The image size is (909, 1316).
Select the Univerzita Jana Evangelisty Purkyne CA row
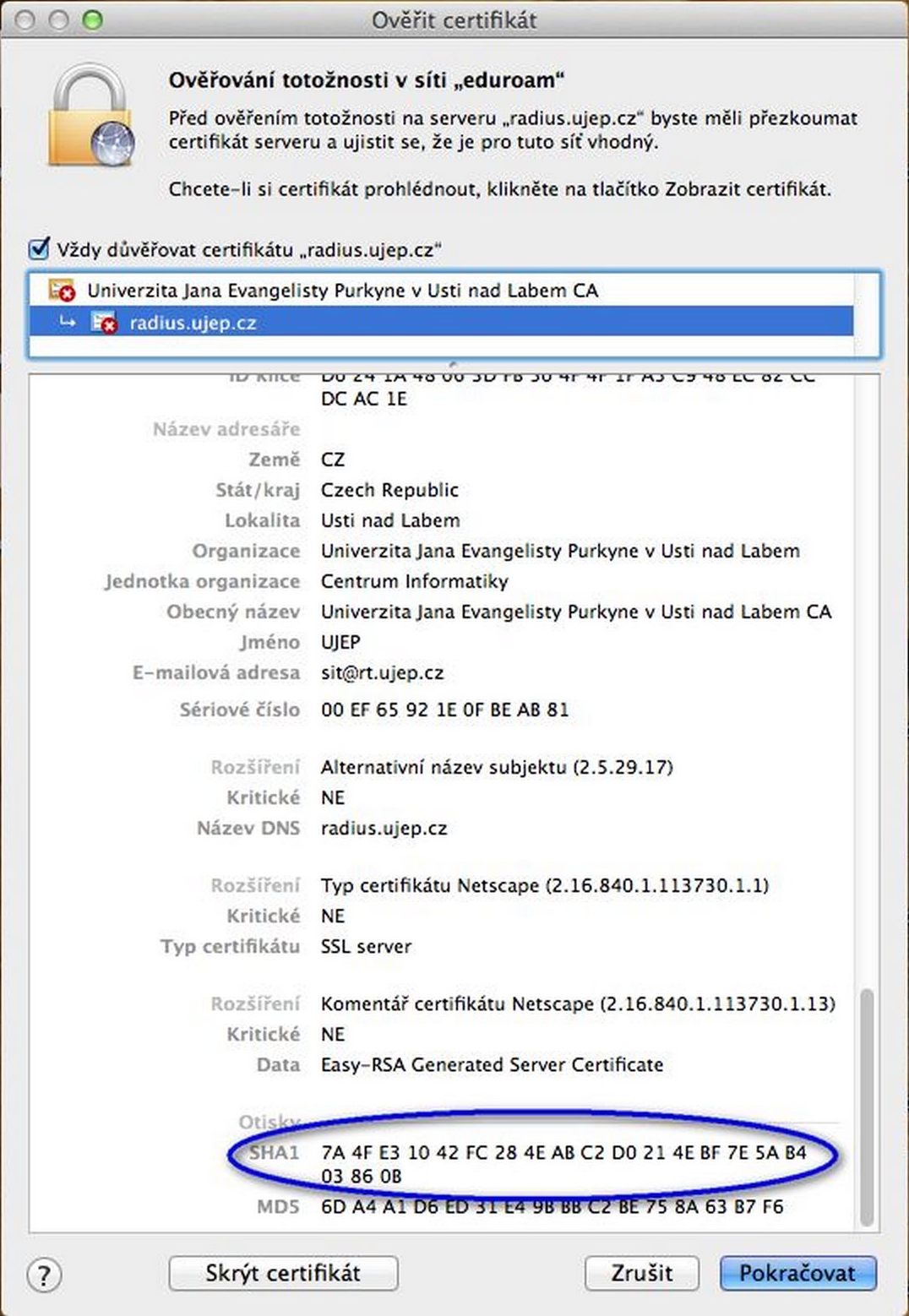[342, 291]
